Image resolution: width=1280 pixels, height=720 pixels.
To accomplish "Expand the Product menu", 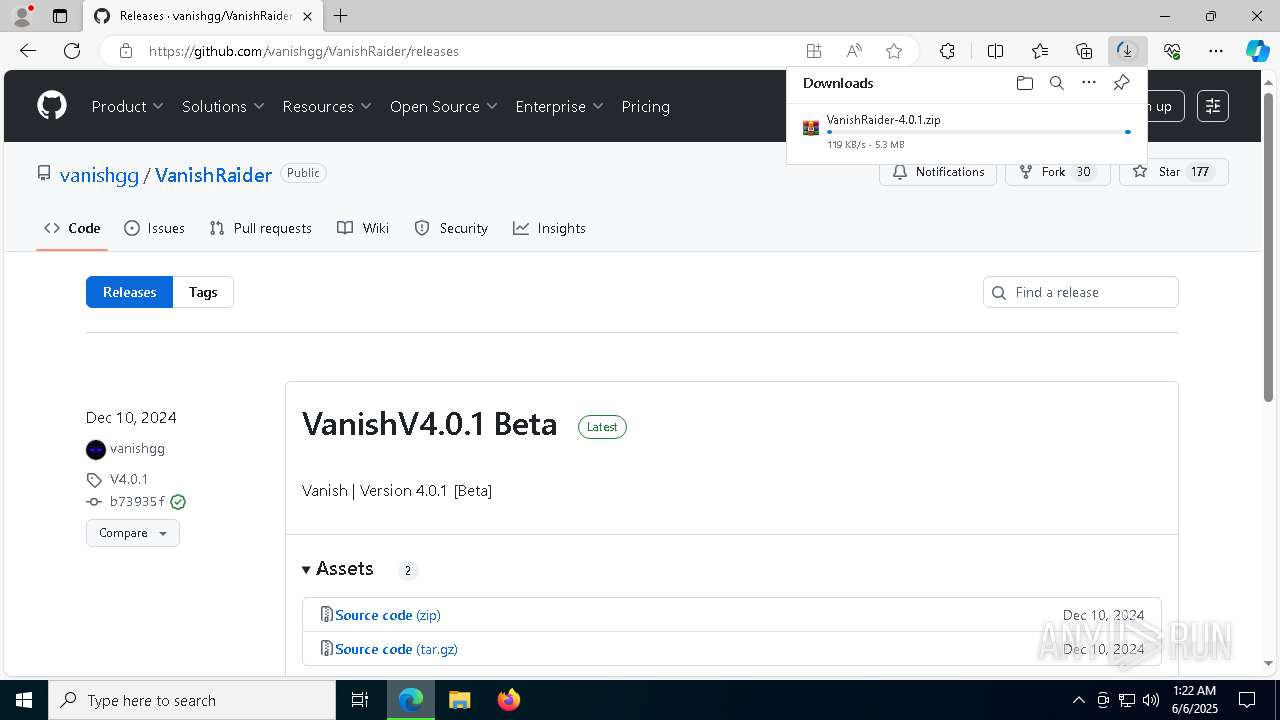I will [x=128, y=106].
